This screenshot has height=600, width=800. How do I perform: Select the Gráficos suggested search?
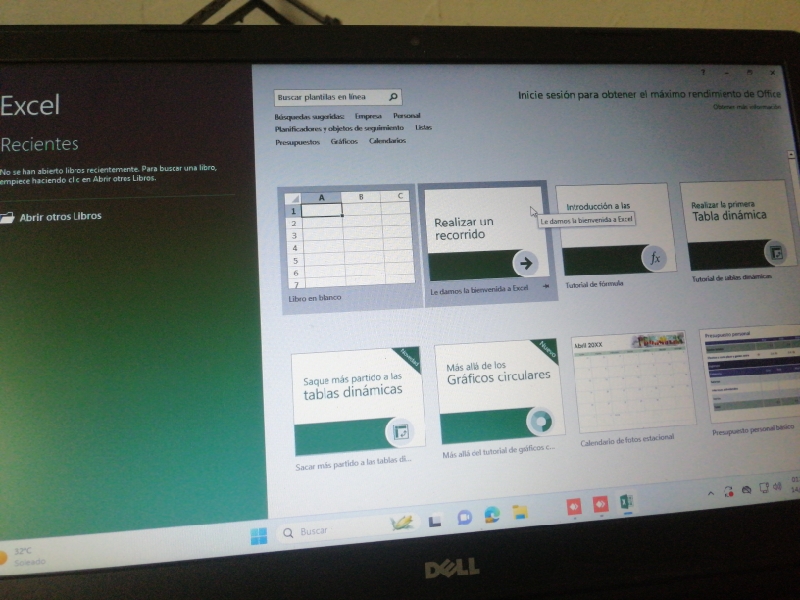[x=344, y=141]
